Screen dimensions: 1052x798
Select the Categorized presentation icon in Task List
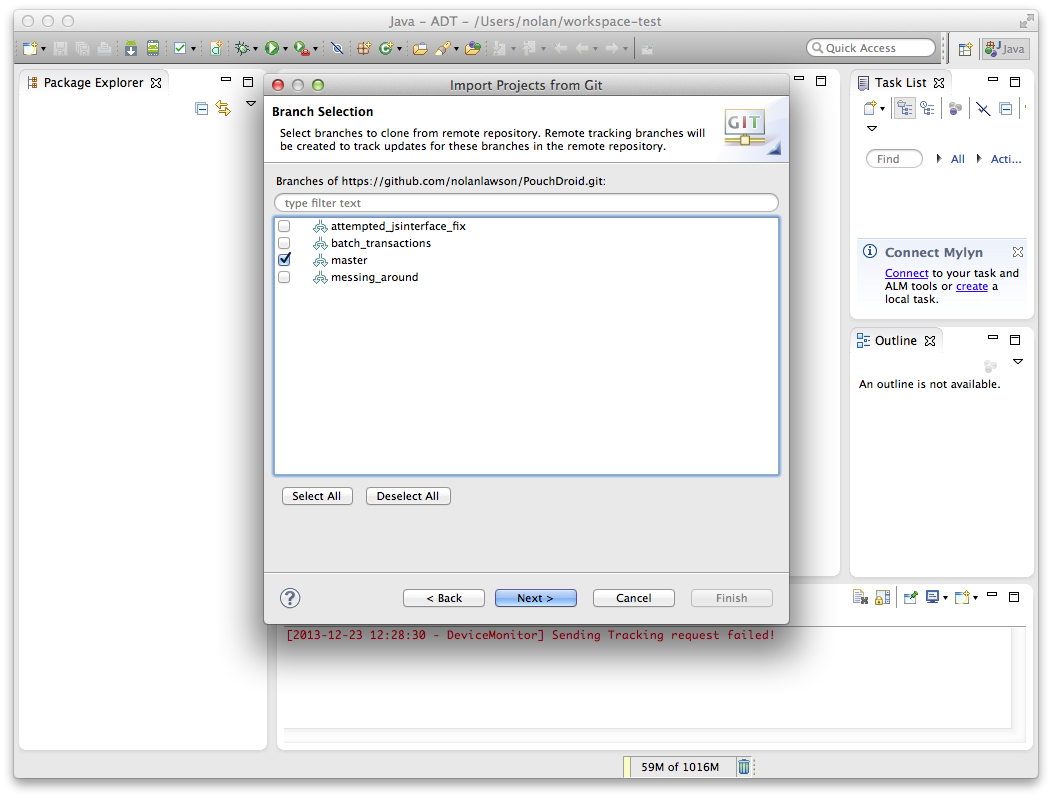(905, 108)
